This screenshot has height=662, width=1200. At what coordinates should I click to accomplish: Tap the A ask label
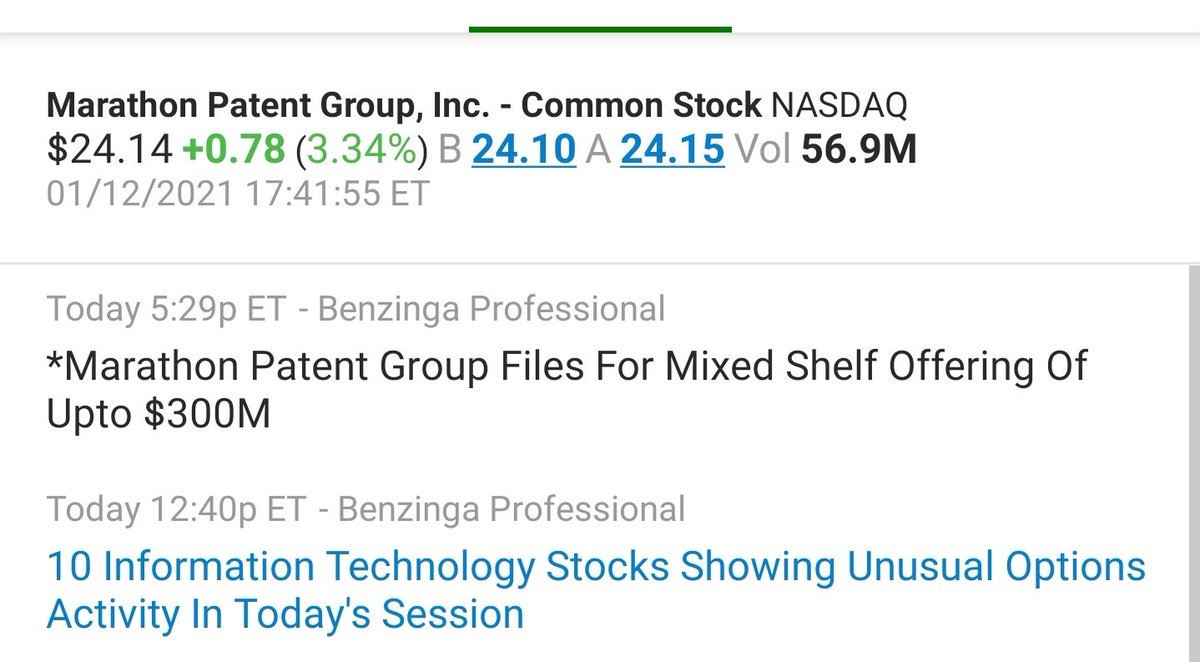(x=598, y=149)
